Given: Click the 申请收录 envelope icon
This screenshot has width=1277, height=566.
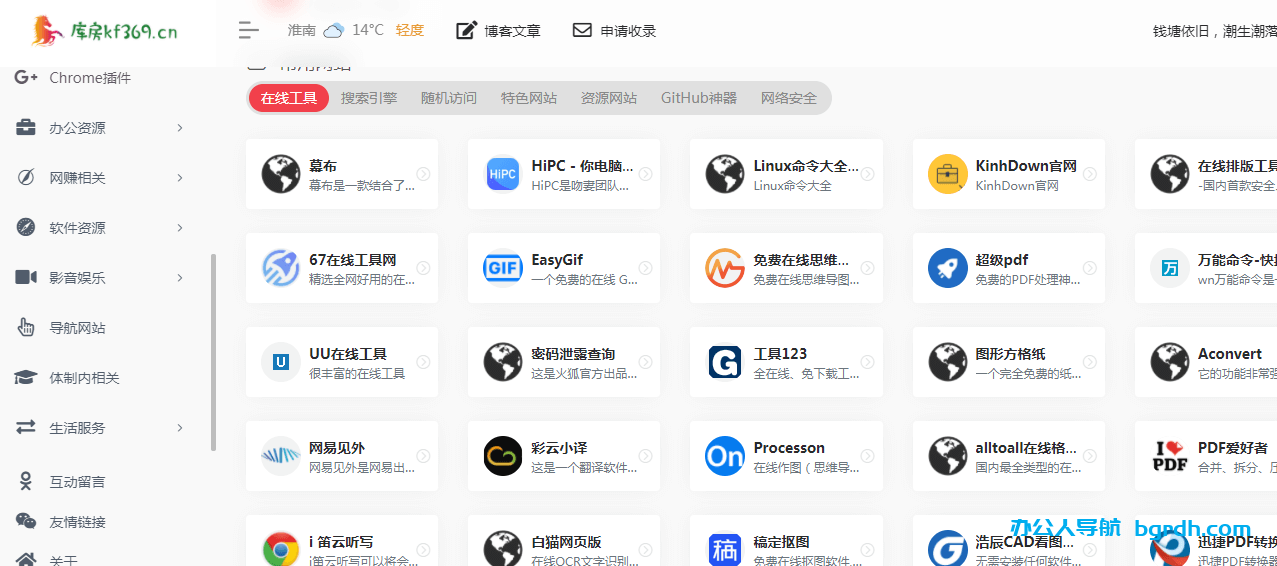Looking at the screenshot, I should pyautogui.click(x=582, y=30).
